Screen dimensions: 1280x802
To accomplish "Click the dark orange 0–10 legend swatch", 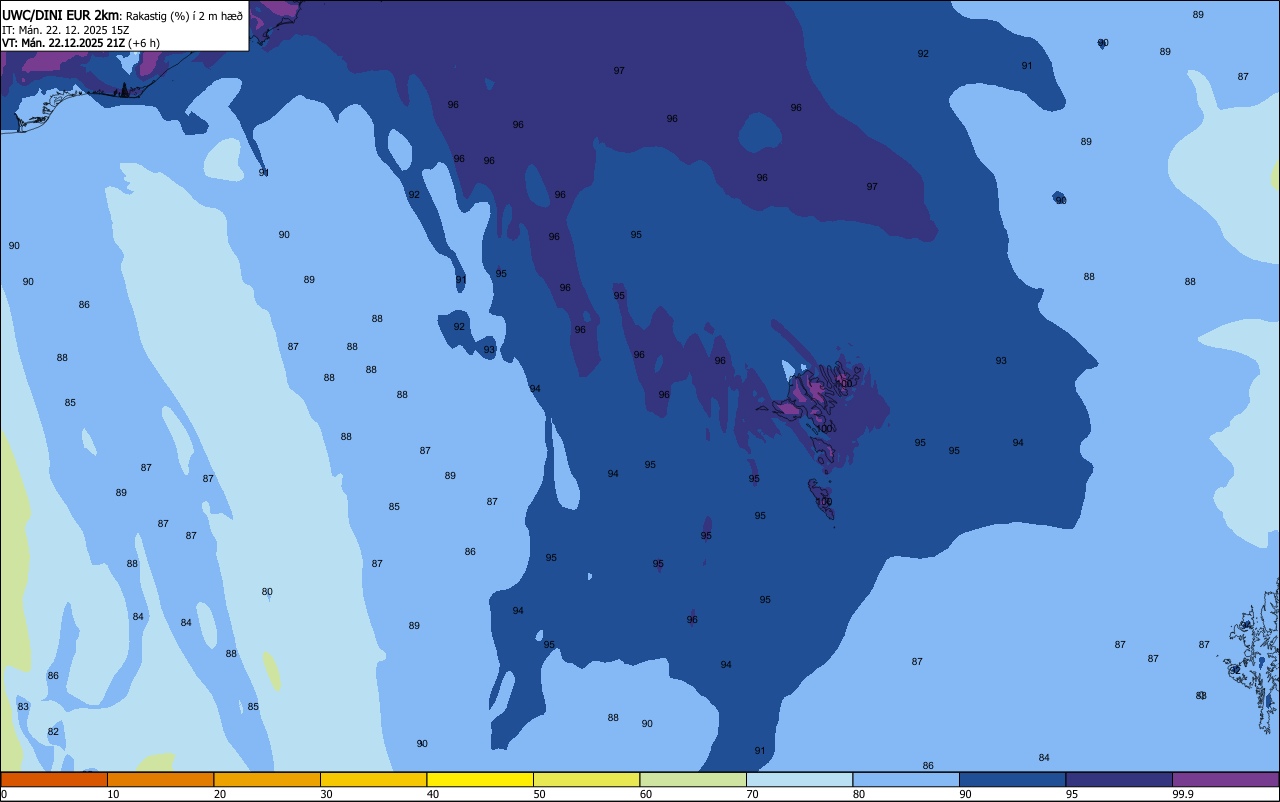I will coord(54,779).
